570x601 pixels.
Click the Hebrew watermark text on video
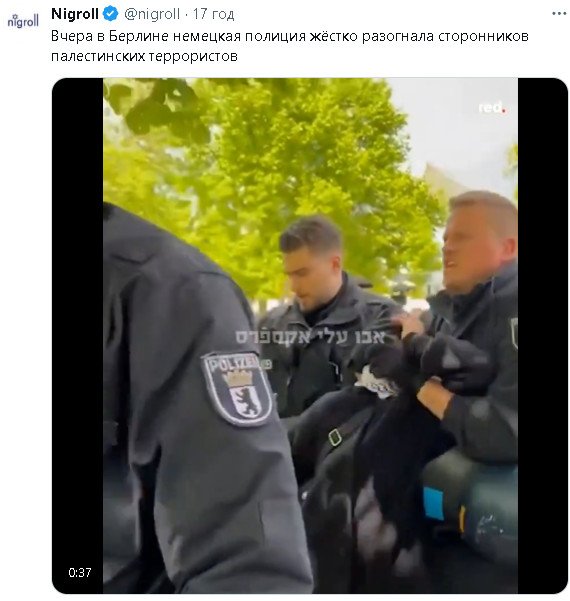click(310, 337)
